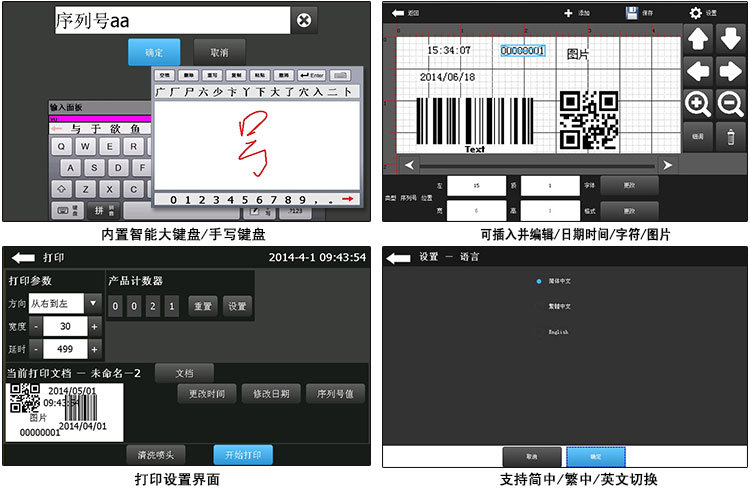Image resolution: width=750 pixels, height=488 pixels.
Task: Click top 更改 button in editor properties
Action: [629, 186]
